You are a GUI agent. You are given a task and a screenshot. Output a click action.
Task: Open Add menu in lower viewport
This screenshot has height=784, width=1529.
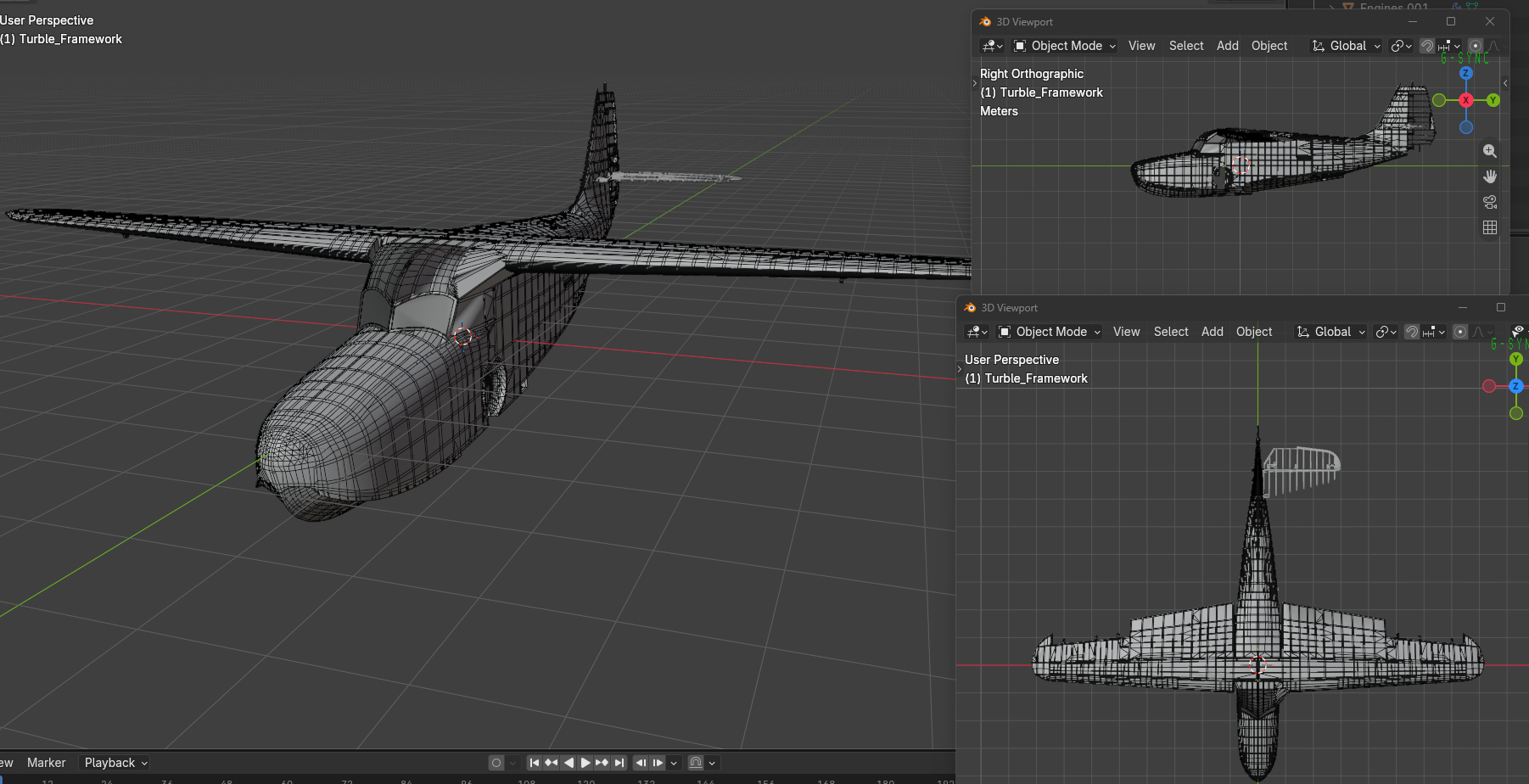pyautogui.click(x=1213, y=332)
